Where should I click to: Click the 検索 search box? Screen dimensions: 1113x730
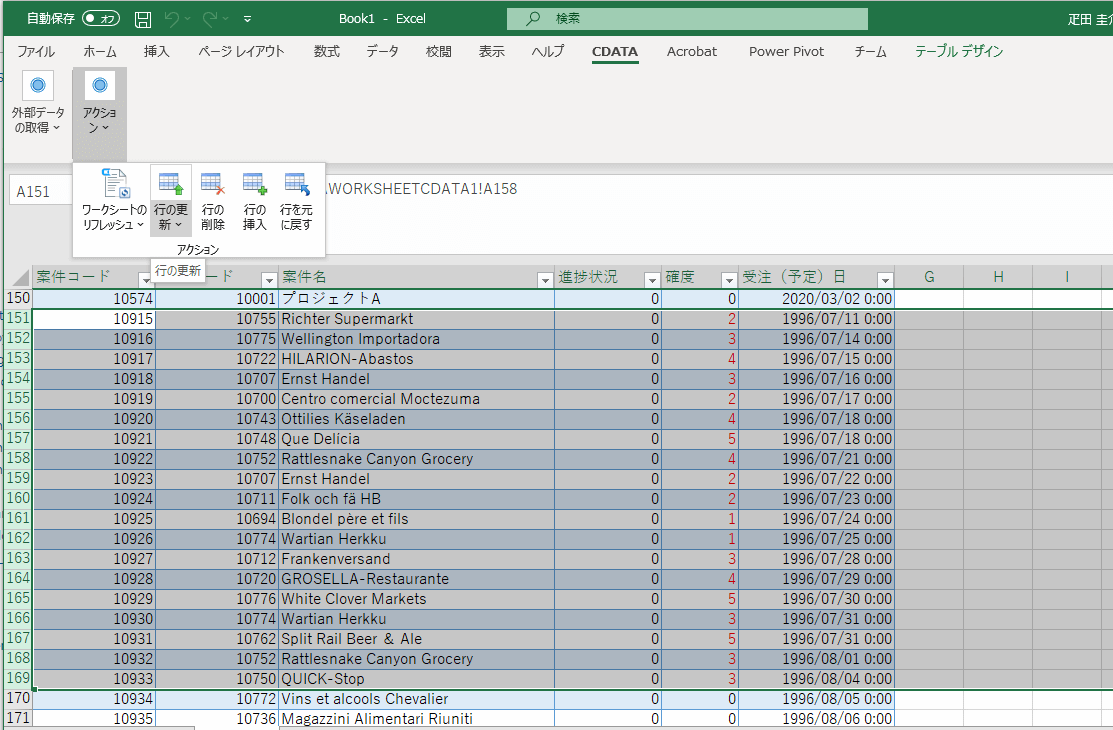686,19
